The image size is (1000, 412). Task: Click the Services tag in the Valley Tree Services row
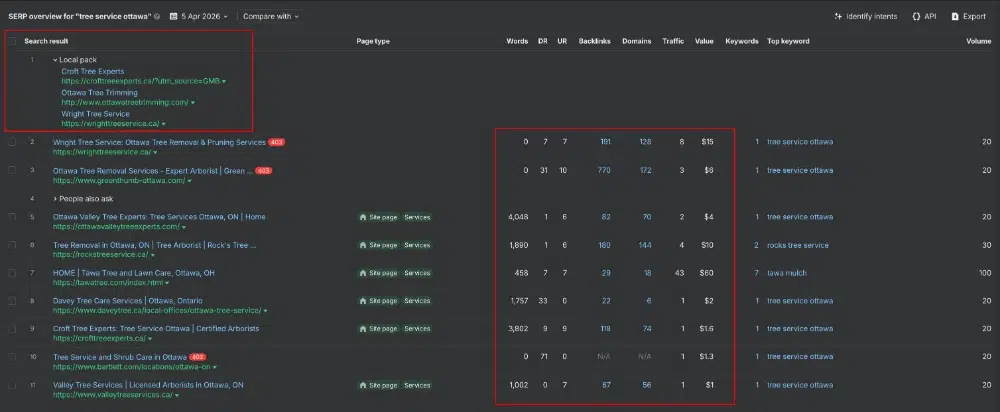[x=417, y=386]
